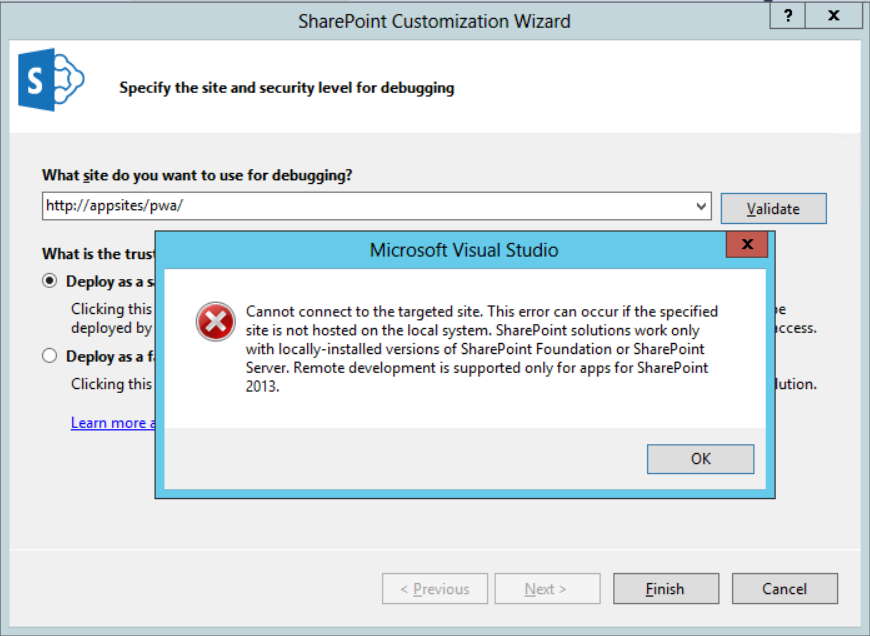Click the 'SharePoint Customization Wizard' title bar
This screenshot has height=636, width=870.
[x=434, y=21]
